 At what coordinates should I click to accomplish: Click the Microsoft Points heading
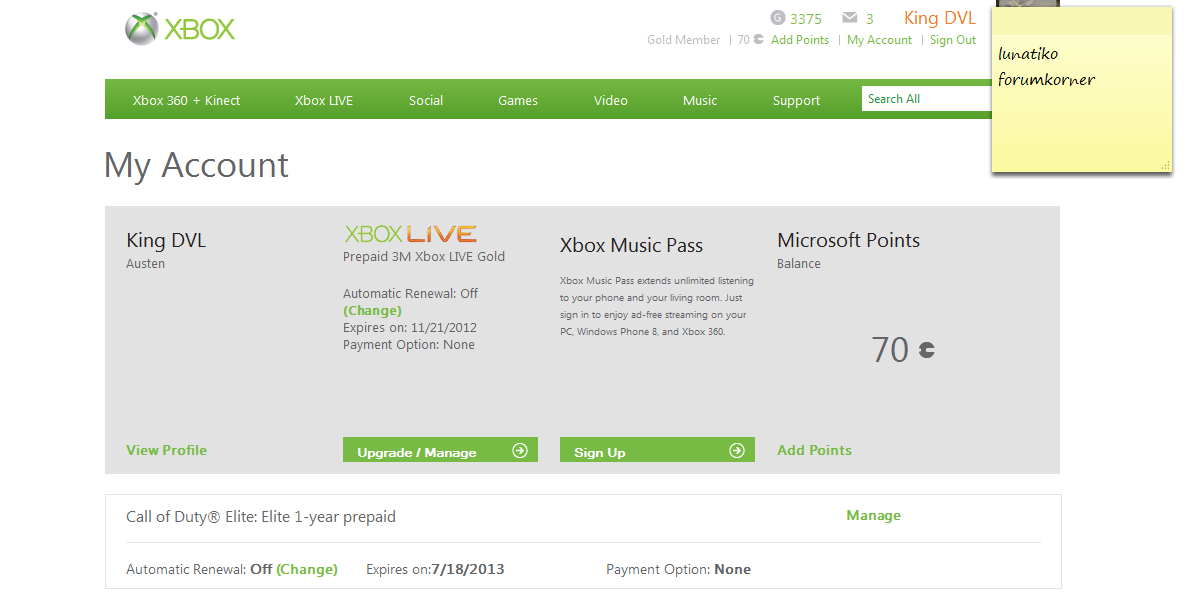pos(848,240)
